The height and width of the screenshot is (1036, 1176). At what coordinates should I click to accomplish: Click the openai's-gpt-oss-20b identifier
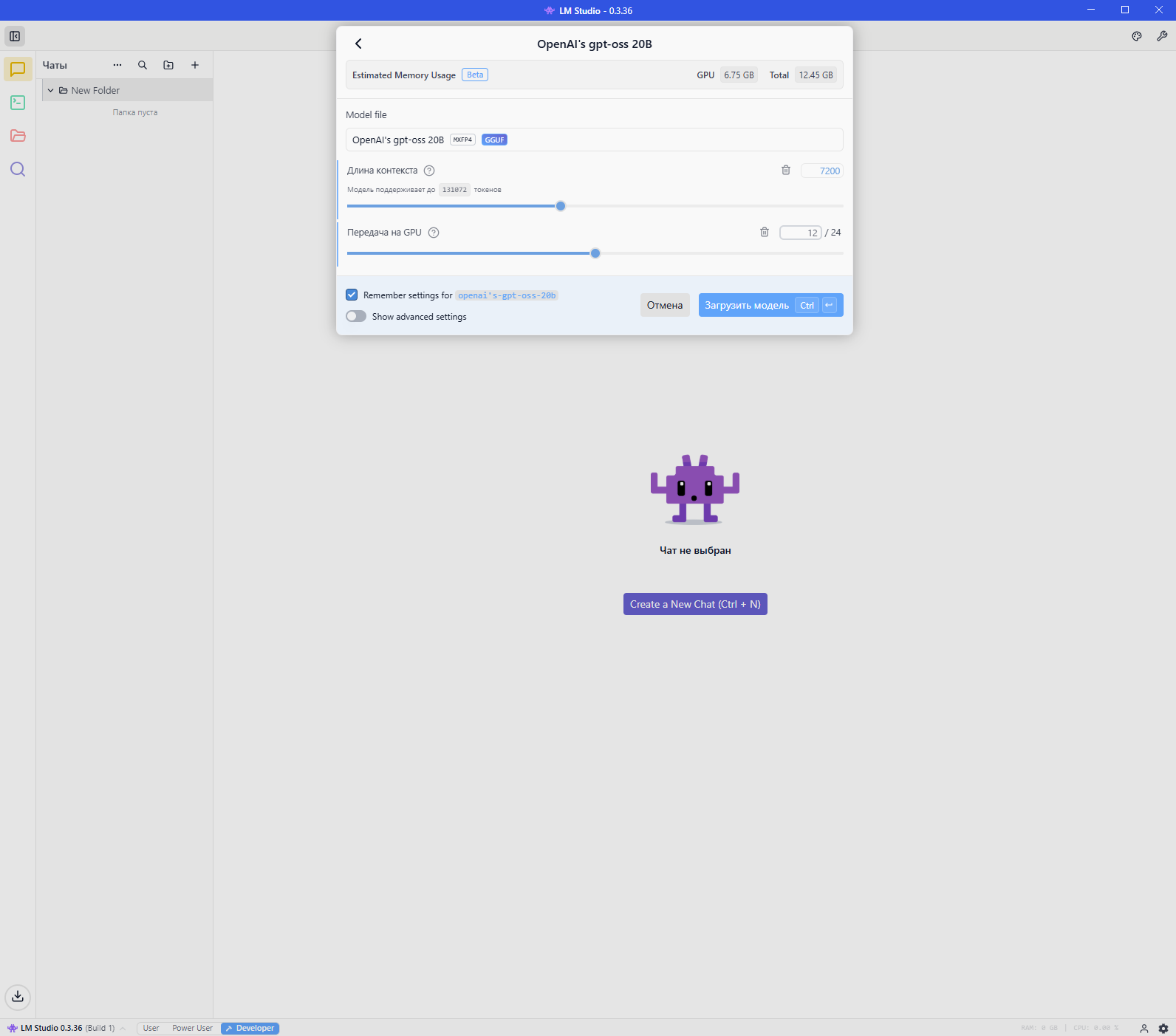pos(507,295)
